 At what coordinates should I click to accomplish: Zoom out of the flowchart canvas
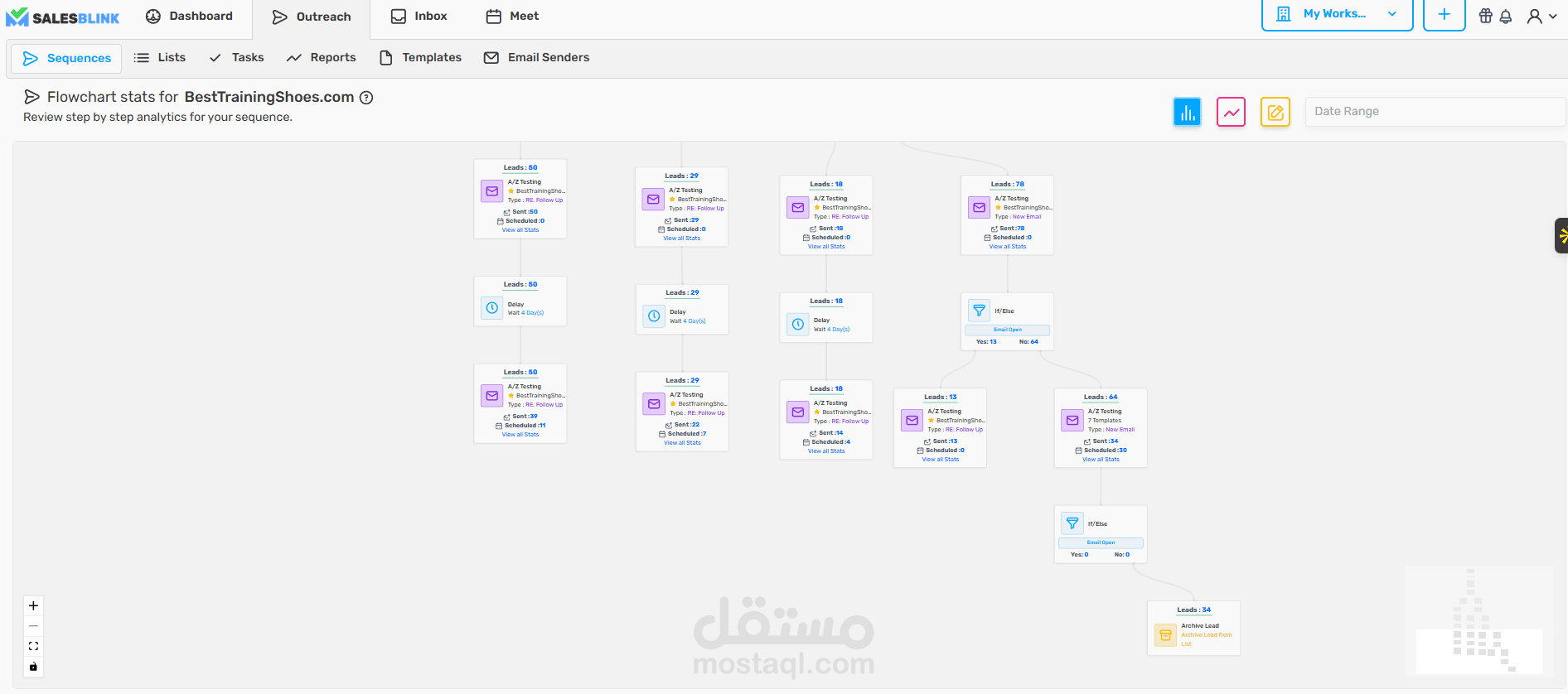point(33,626)
